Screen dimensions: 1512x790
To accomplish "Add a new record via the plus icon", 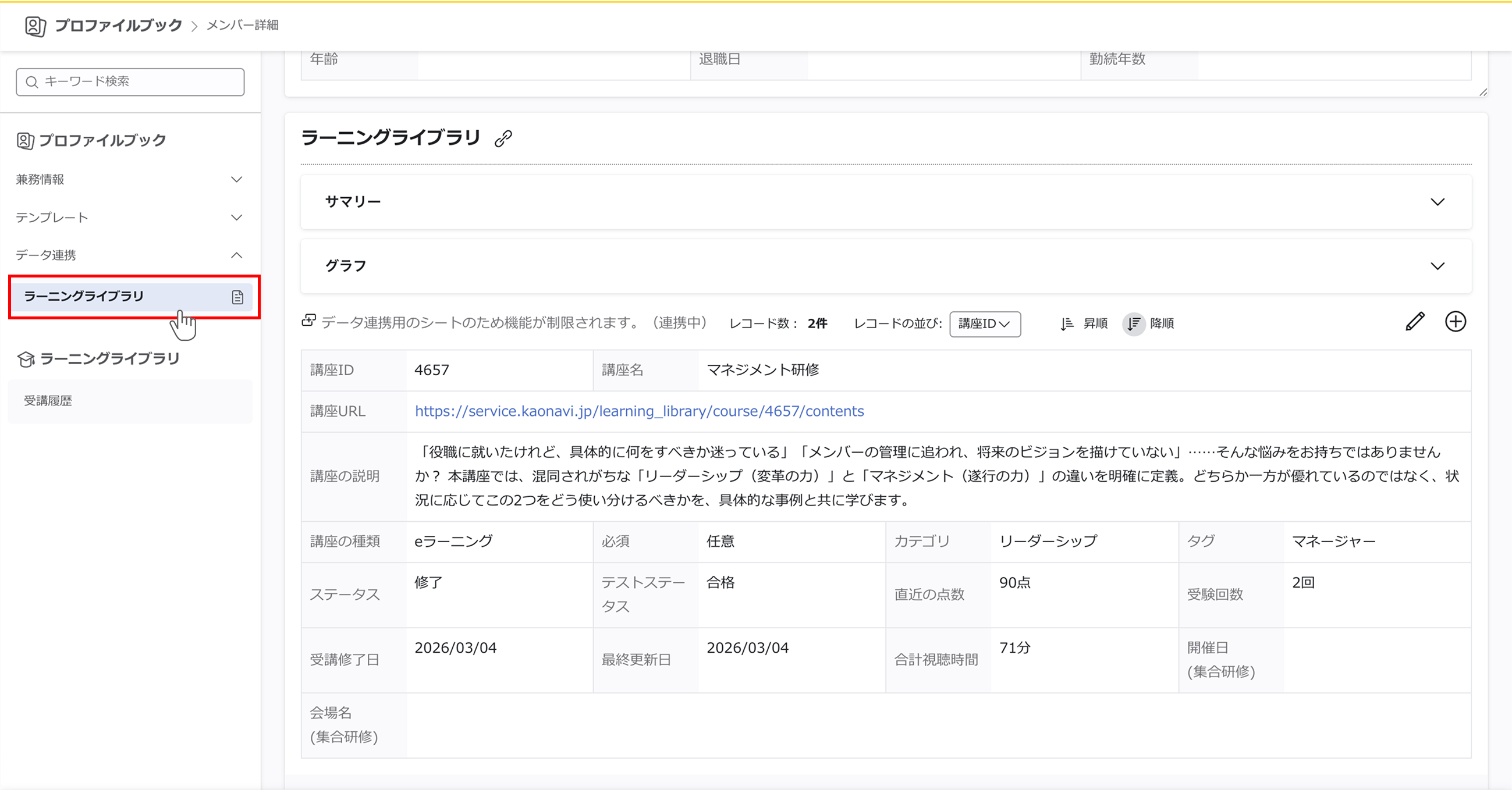I will point(1456,321).
